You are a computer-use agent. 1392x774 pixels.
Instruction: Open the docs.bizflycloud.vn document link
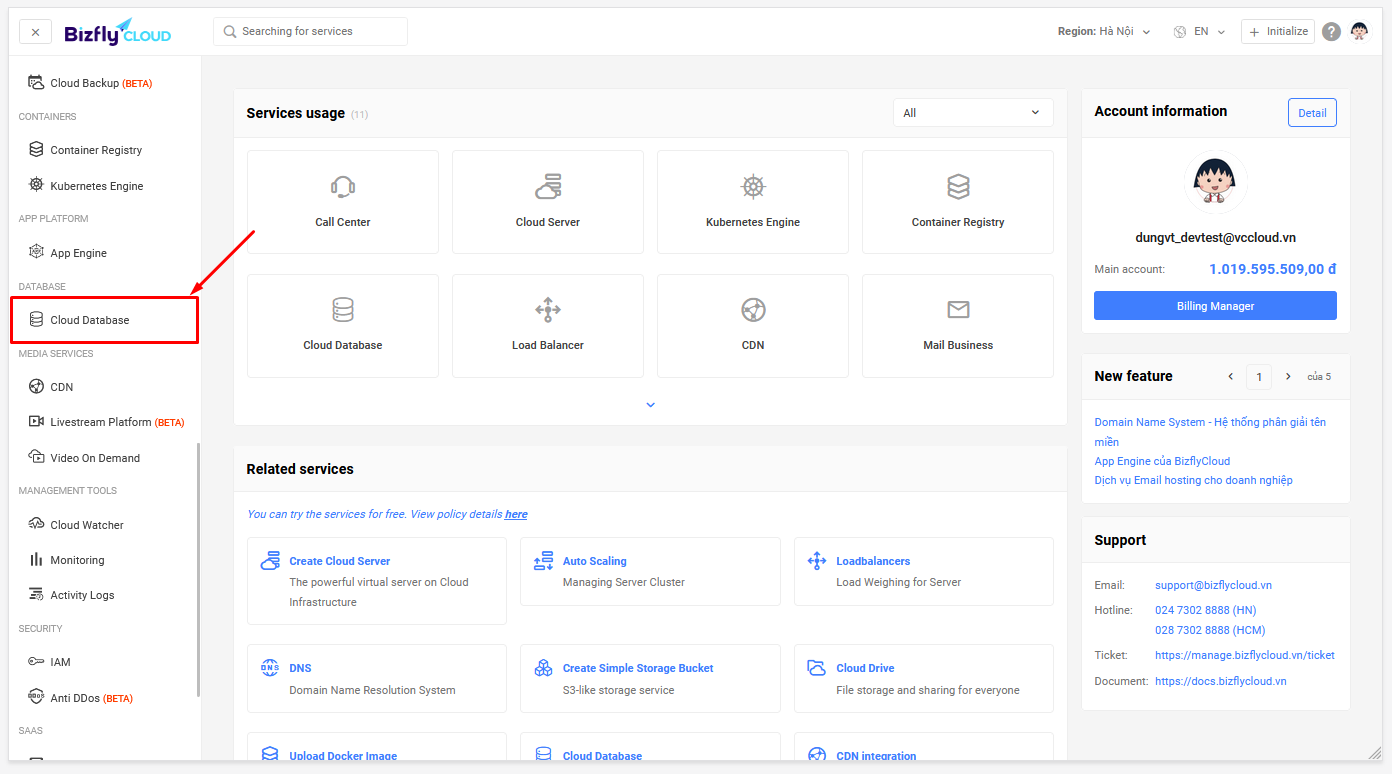(1221, 681)
